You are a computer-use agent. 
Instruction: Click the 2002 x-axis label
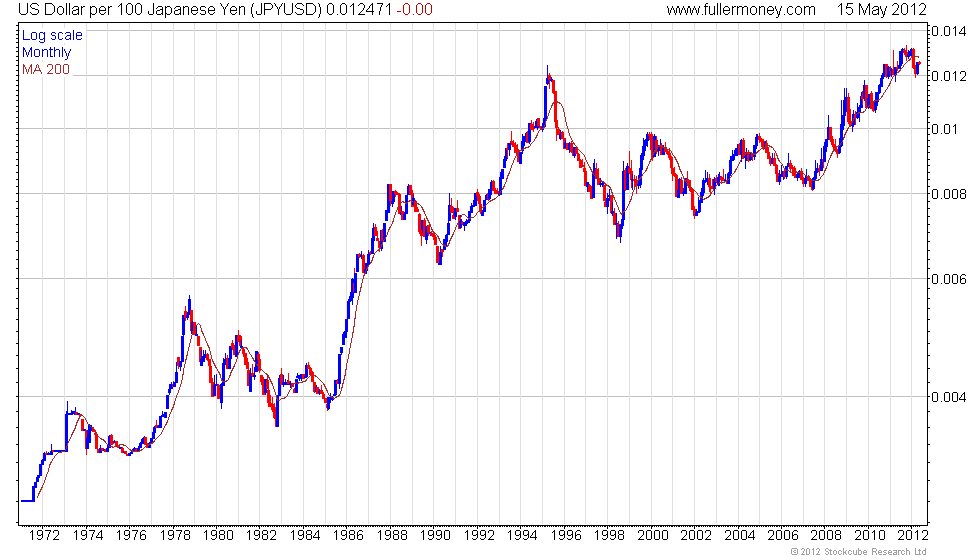click(696, 536)
